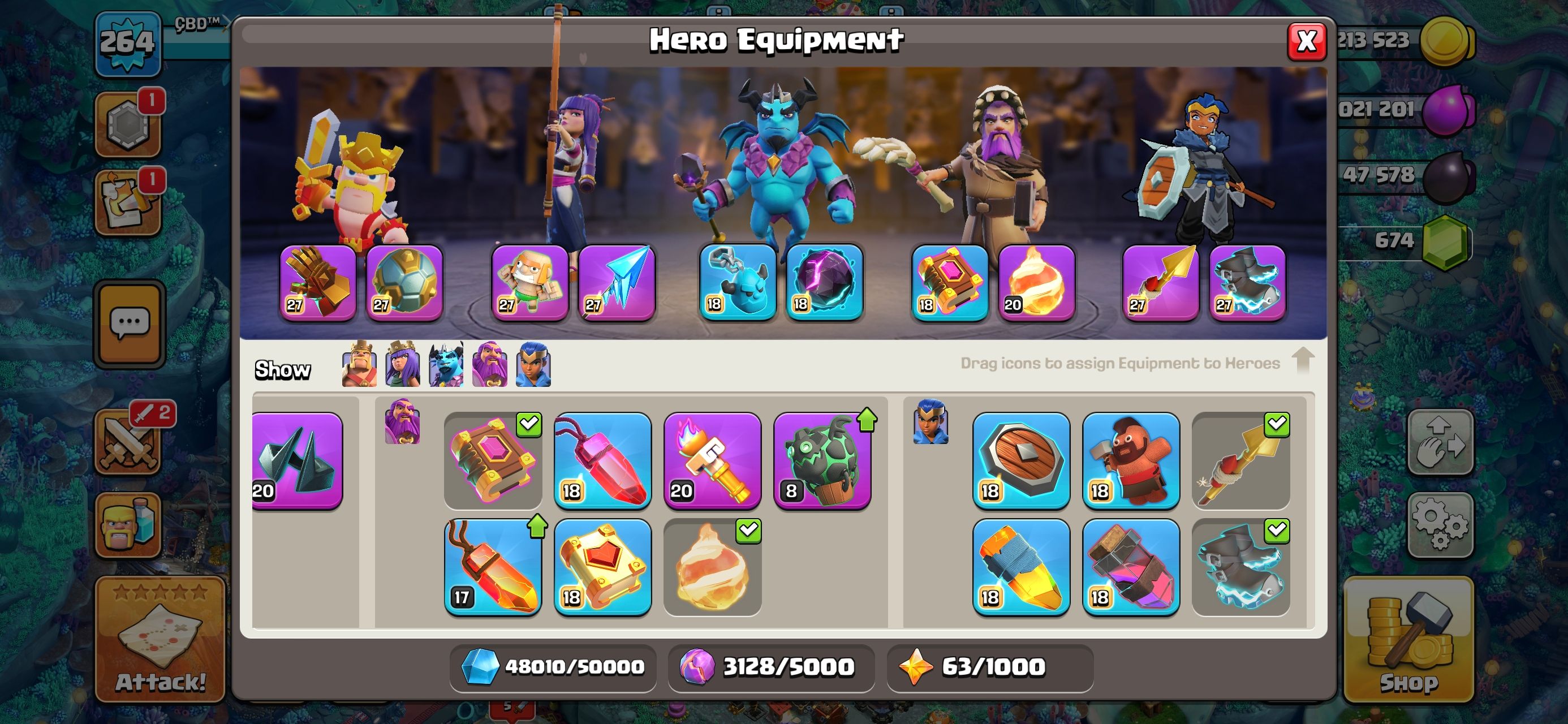Open the Shop button

pos(1408,639)
